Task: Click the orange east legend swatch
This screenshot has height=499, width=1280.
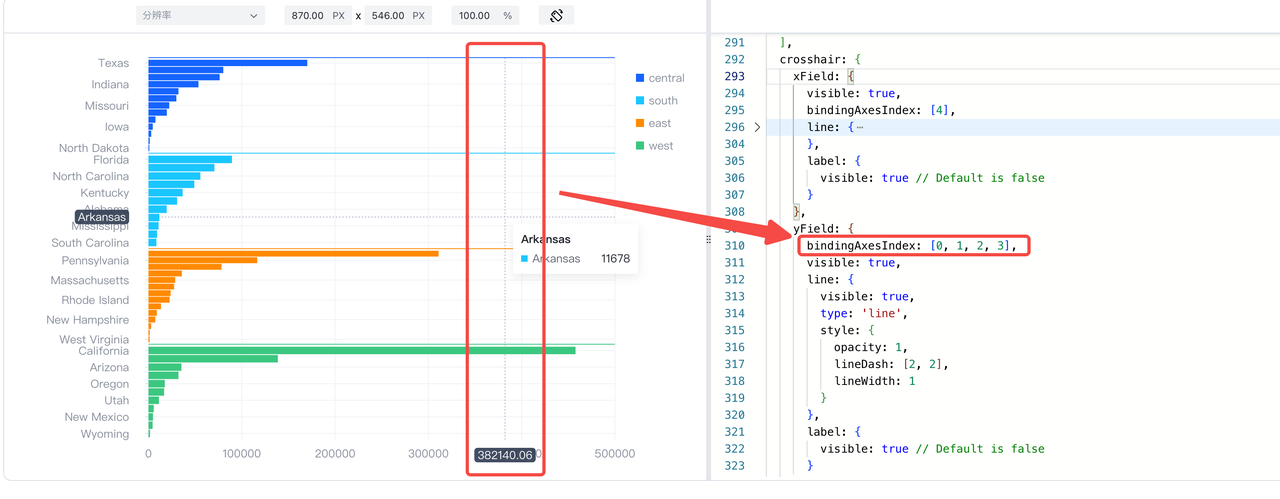Action: (x=640, y=123)
